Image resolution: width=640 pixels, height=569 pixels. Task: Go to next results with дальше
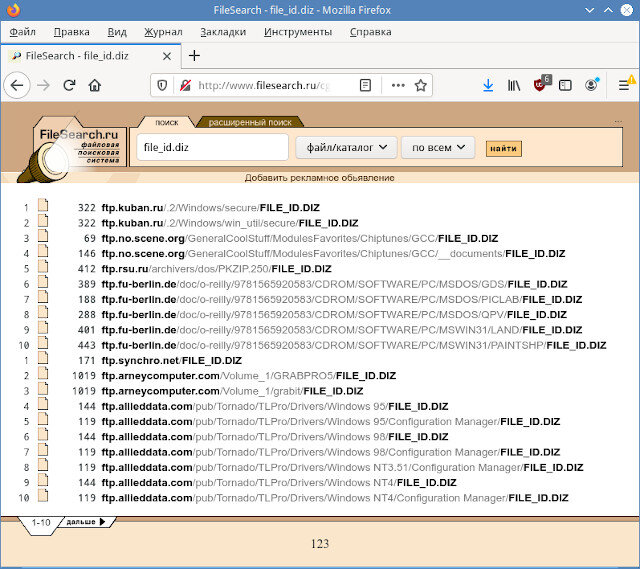point(86,522)
